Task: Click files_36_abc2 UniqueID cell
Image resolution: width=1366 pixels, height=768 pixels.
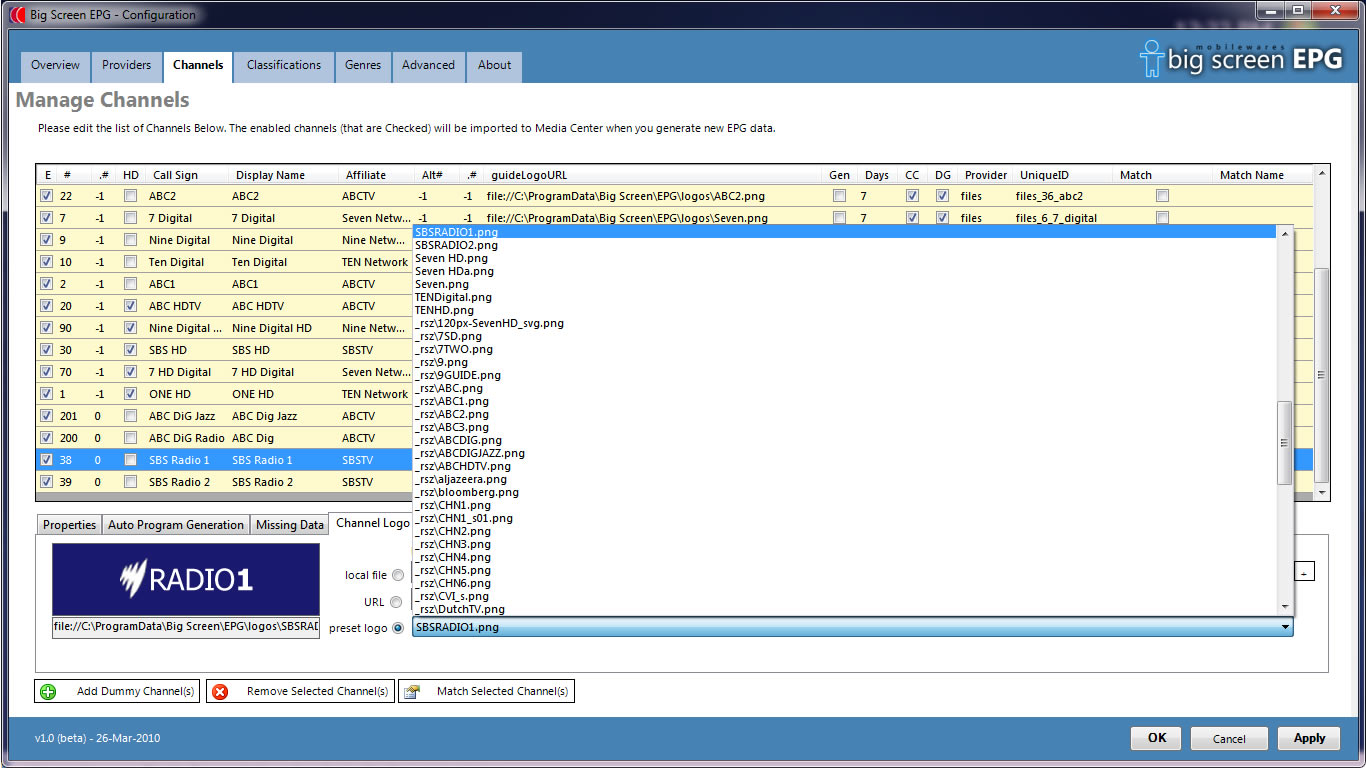Action: (1062, 196)
